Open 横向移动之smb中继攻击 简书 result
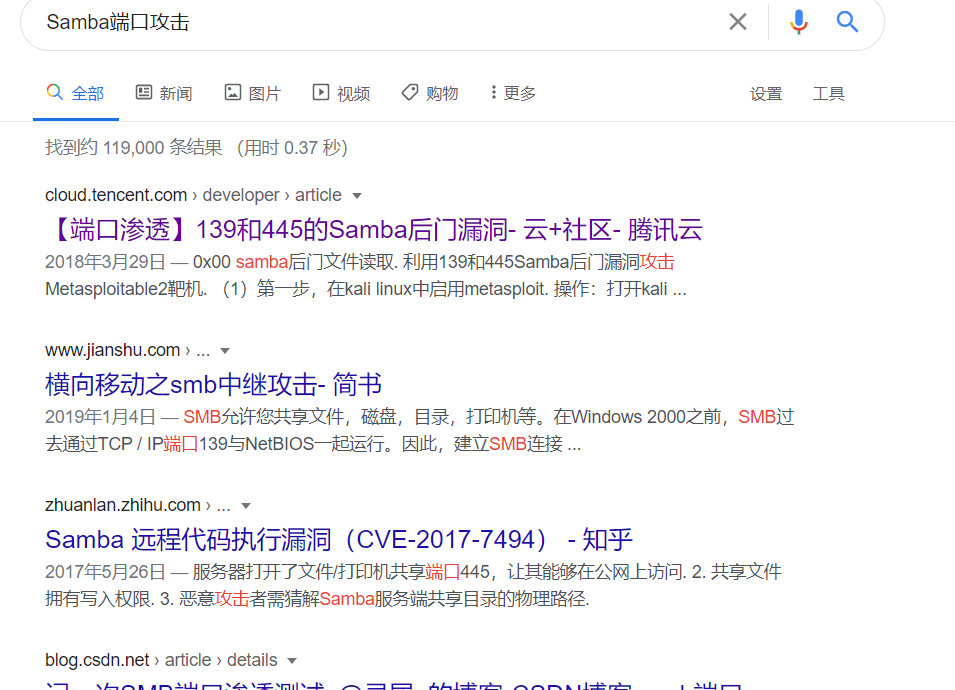The height and width of the screenshot is (690, 955). (213, 384)
